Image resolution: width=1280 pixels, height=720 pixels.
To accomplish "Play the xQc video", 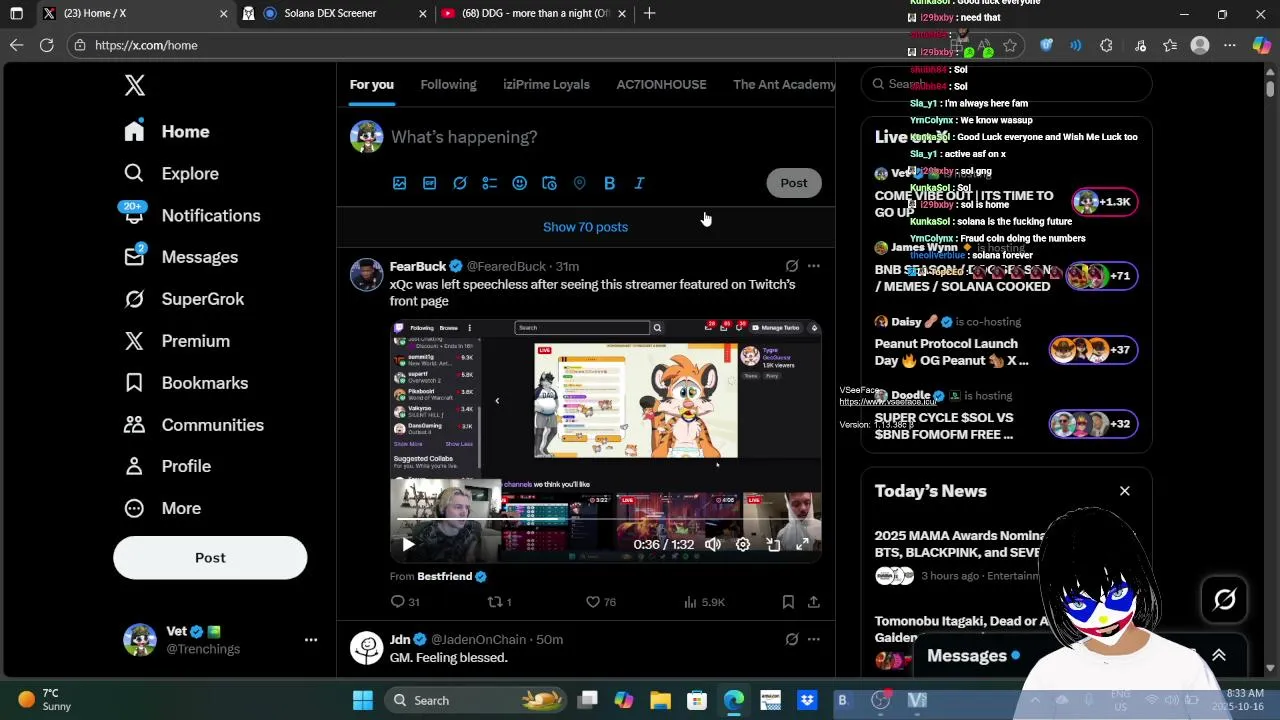I will [408, 544].
